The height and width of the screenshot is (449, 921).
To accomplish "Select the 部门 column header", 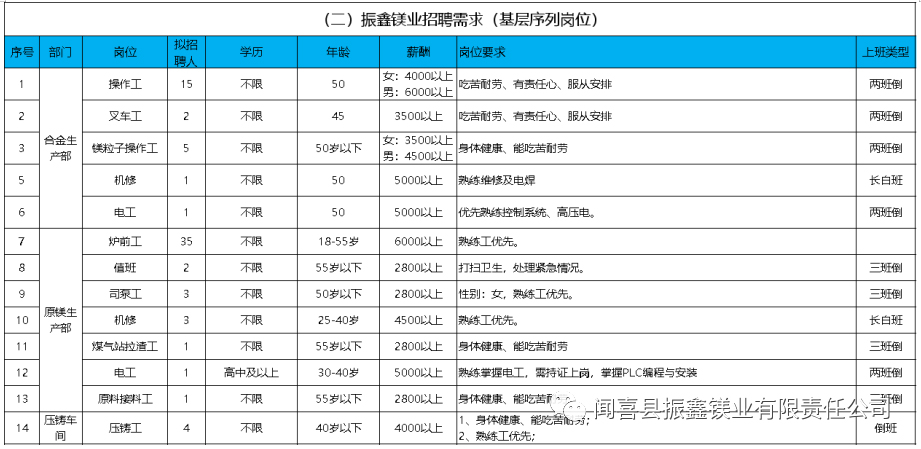I will click(59, 51).
